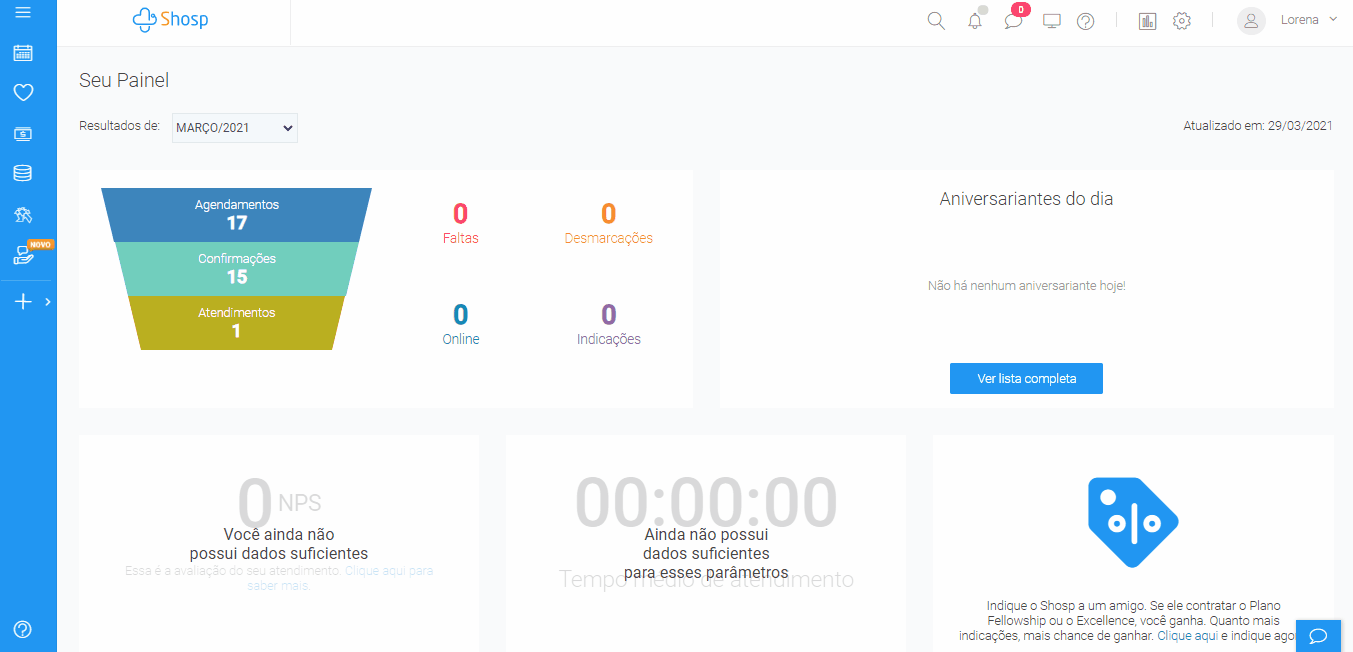Click the 'Seu Painel' heading
The height and width of the screenshot is (652, 1353).
coord(124,81)
